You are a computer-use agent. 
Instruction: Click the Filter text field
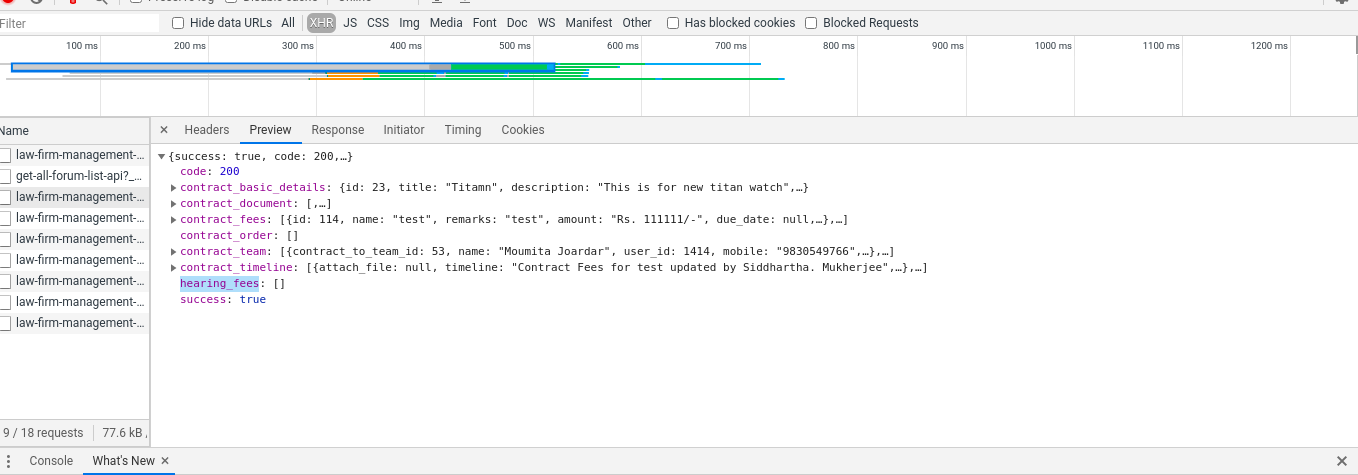coord(78,23)
